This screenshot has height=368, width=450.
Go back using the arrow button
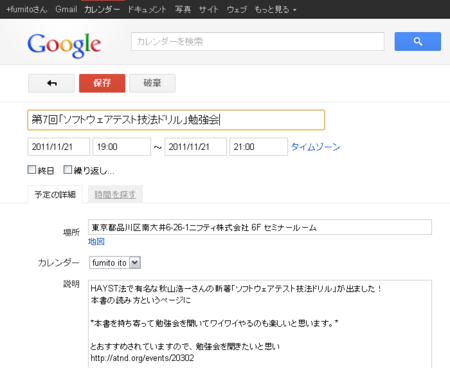pos(51,83)
